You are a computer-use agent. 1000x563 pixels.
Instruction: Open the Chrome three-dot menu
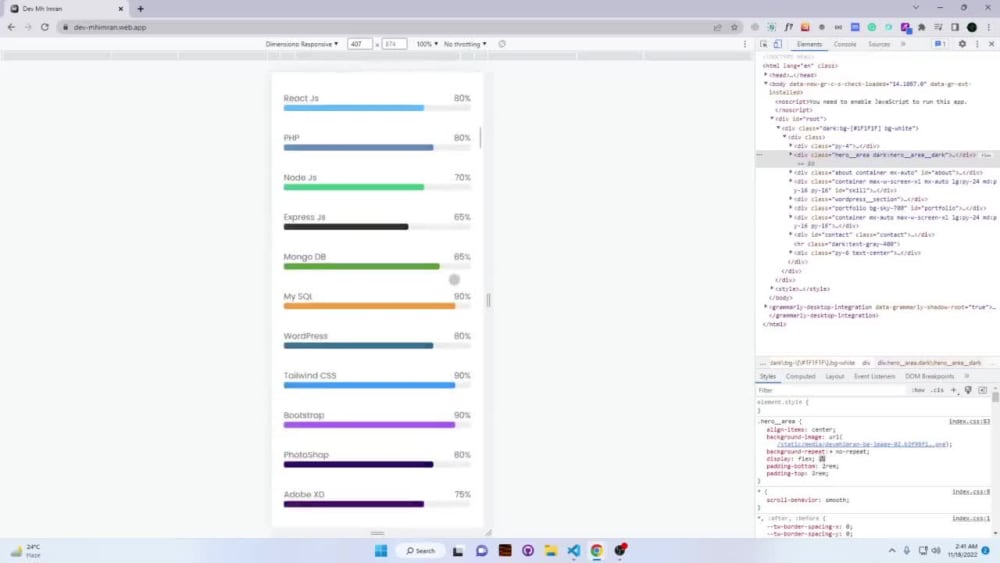coord(989,27)
